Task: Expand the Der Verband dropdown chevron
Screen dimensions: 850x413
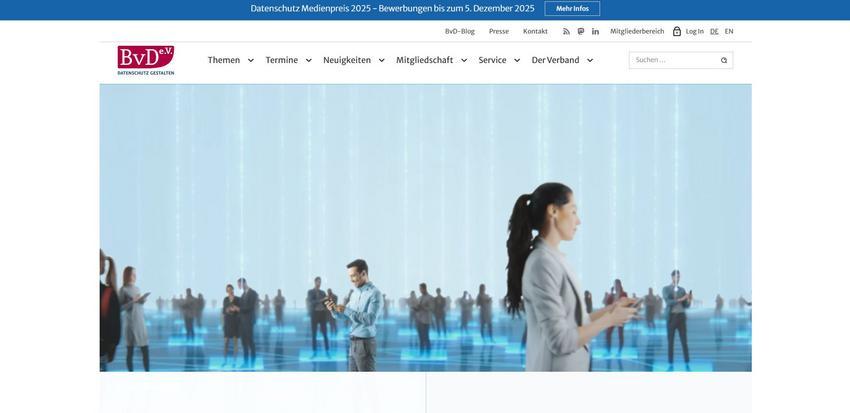Action: 590,60
